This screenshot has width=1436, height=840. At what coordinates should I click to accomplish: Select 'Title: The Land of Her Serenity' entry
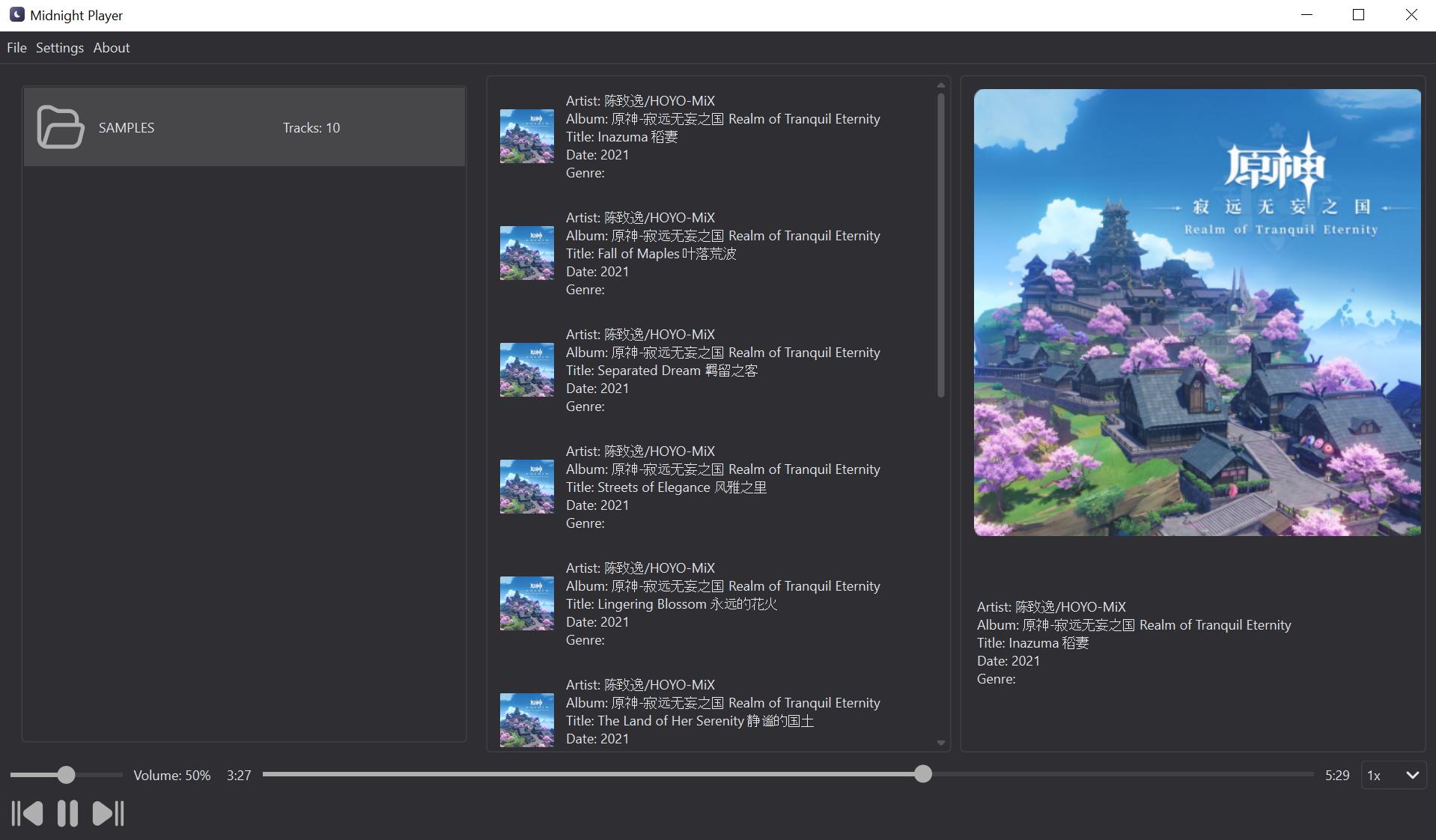[690, 721]
